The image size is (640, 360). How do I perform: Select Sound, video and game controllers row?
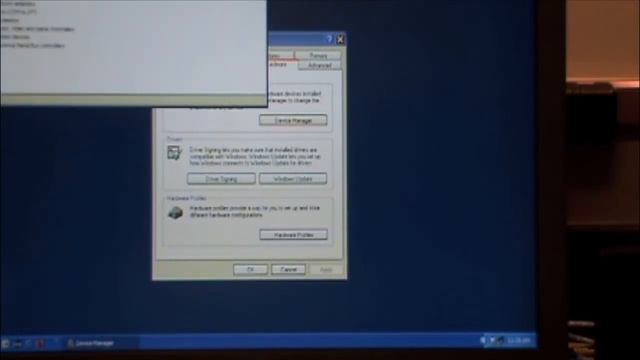37,29
